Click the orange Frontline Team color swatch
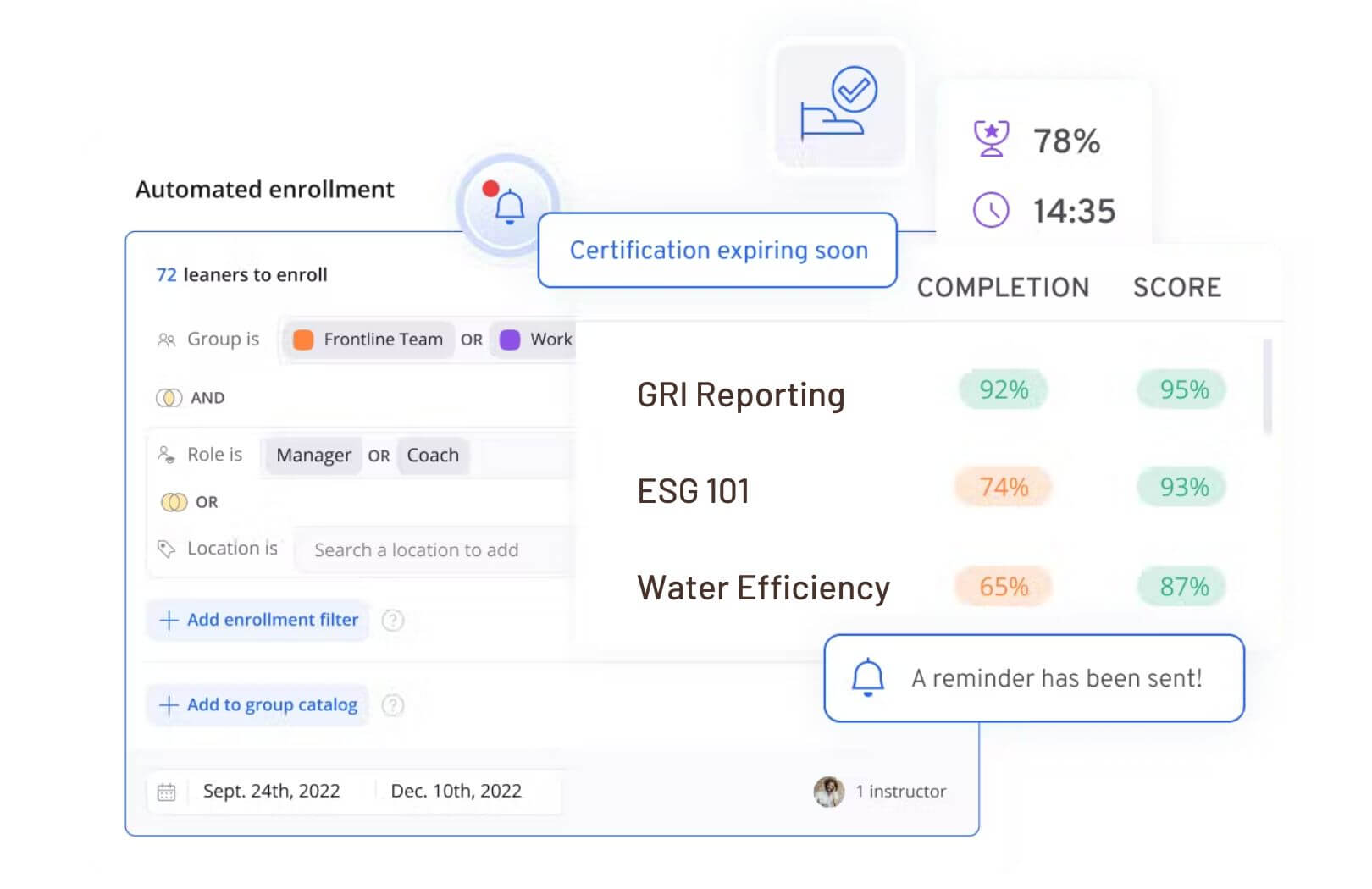This screenshot has width=1372, height=889. (x=302, y=340)
